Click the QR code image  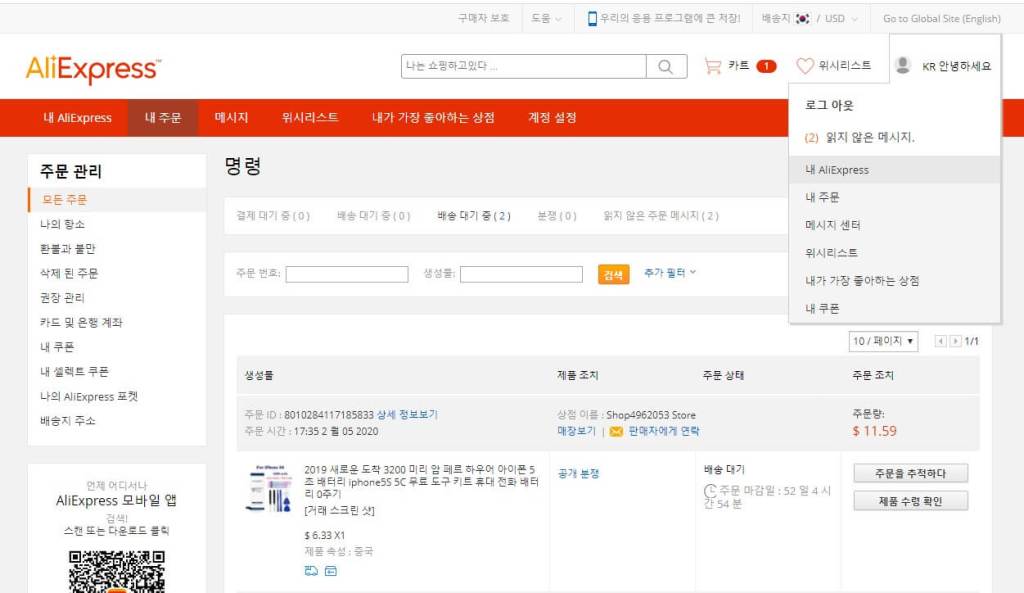pyautogui.click(x=117, y=571)
